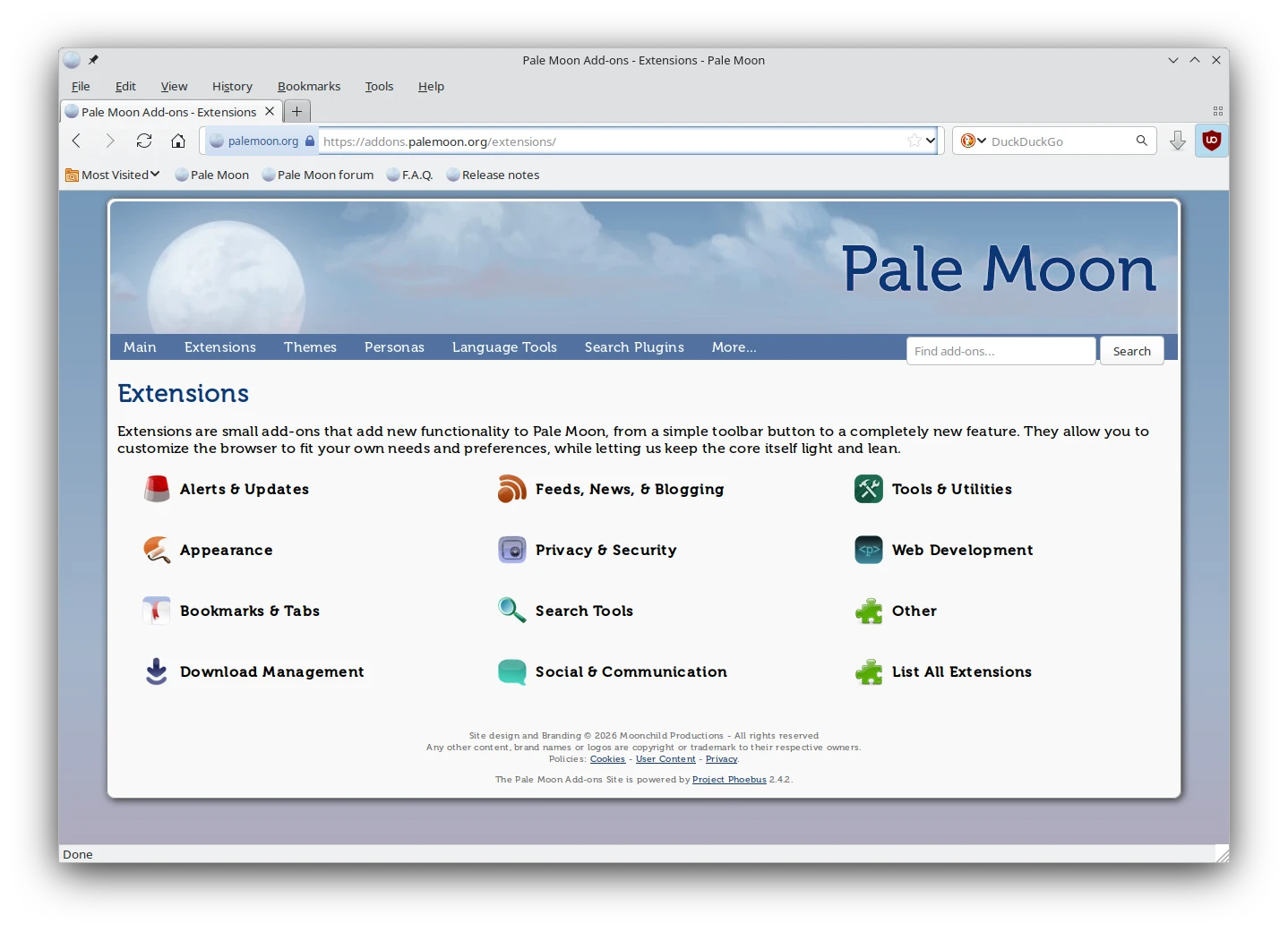Open the address bar history dropdown
This screenshot has width=1288, height=932.
(x=931, y=141)
